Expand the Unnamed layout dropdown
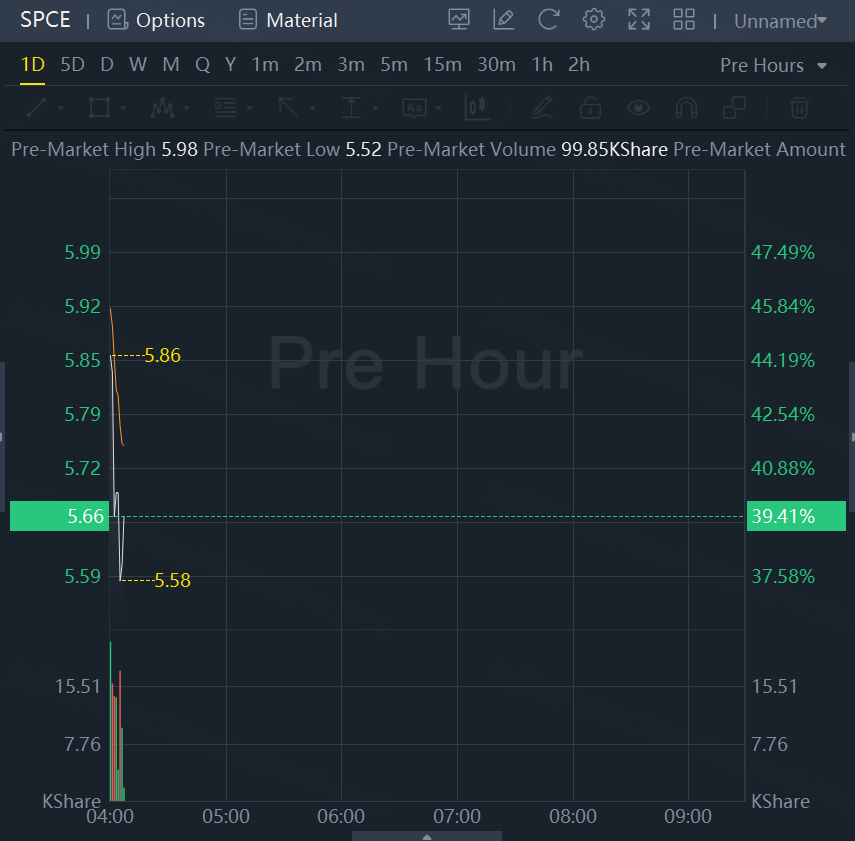The height and width of the screenshot is (841, 855). click(780, 21)
